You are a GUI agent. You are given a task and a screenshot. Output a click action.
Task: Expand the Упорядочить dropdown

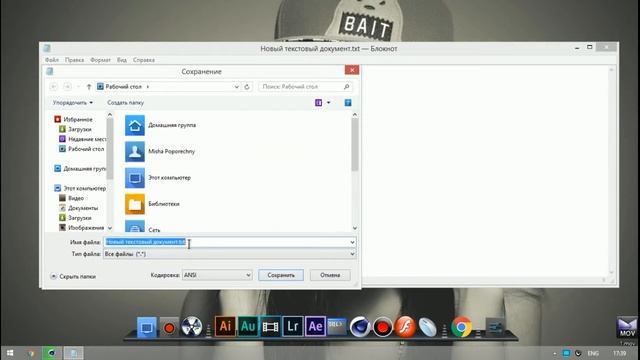pos(73,102)
